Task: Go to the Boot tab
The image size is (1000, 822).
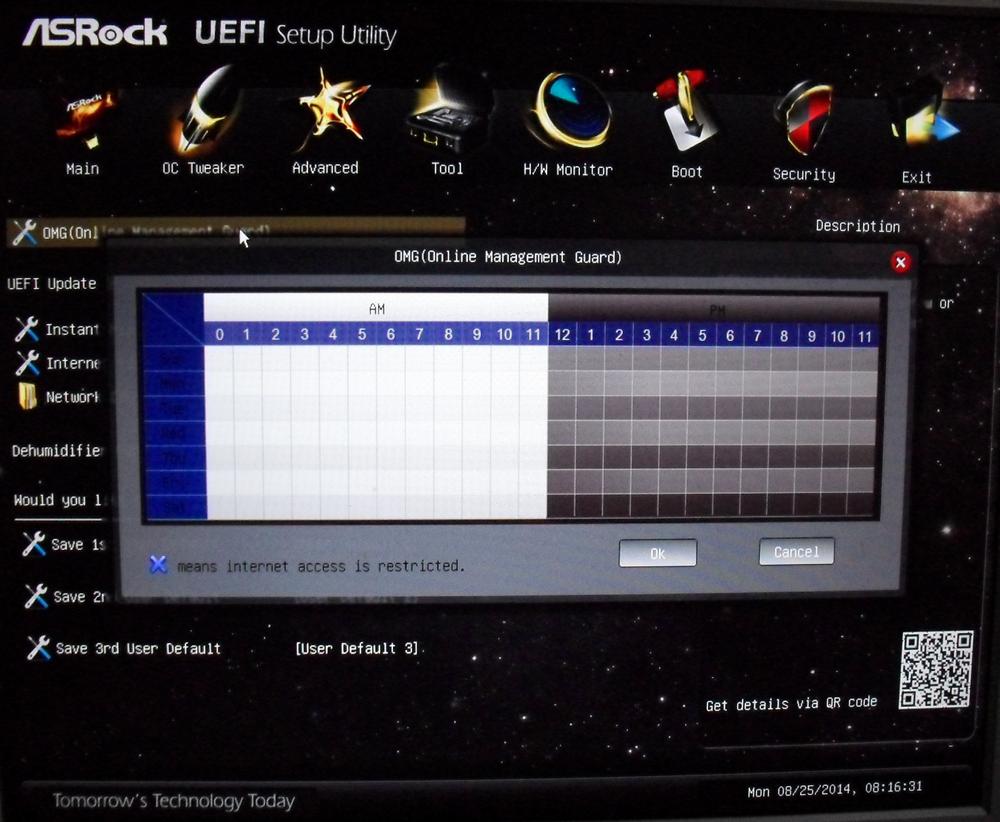Action: point(686,126)
